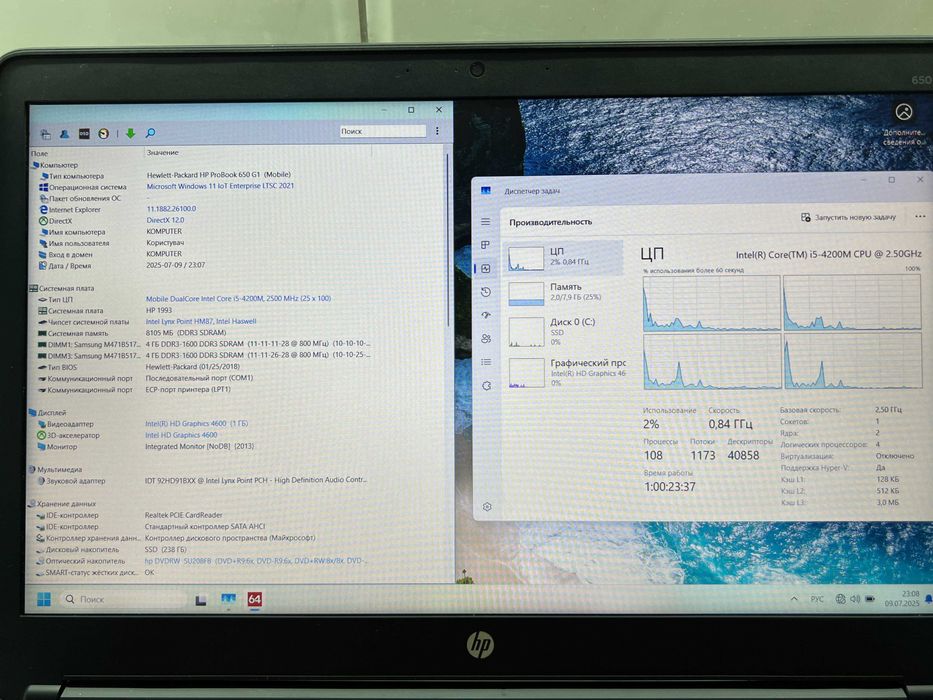The height and width of the screenshot is (700, 933).
Task: Click the clock gauge icon in AIDA64 toolbar
Action: click(x=104, y=134)
